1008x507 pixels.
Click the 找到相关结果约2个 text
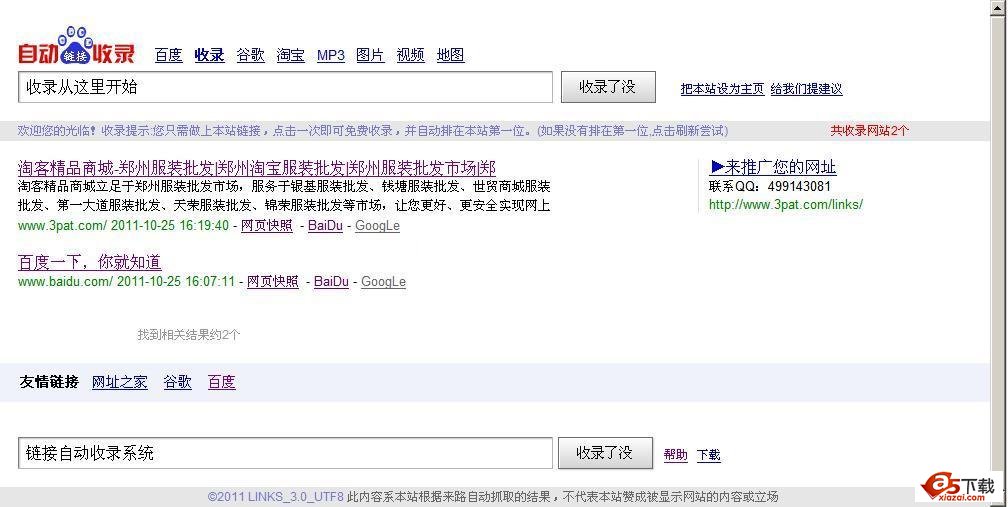[x=188, y=335]
